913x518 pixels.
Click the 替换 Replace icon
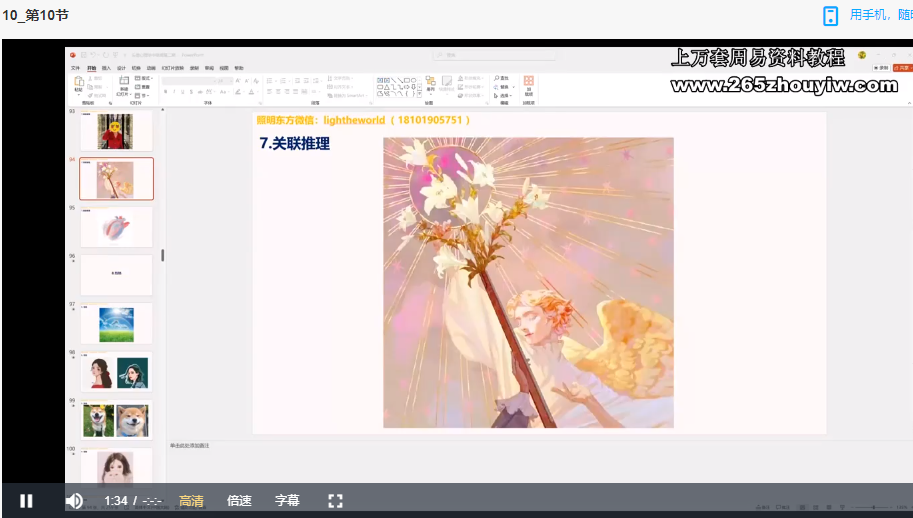pyautogui.click(x=501, y=87)
